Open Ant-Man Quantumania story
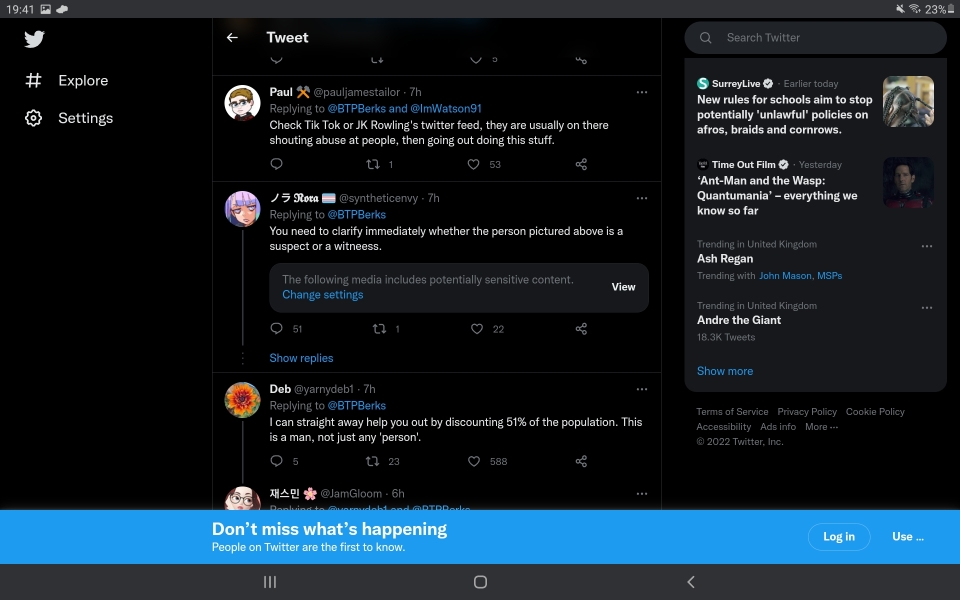Screen dimensions: 960x600 click(777, 195)
